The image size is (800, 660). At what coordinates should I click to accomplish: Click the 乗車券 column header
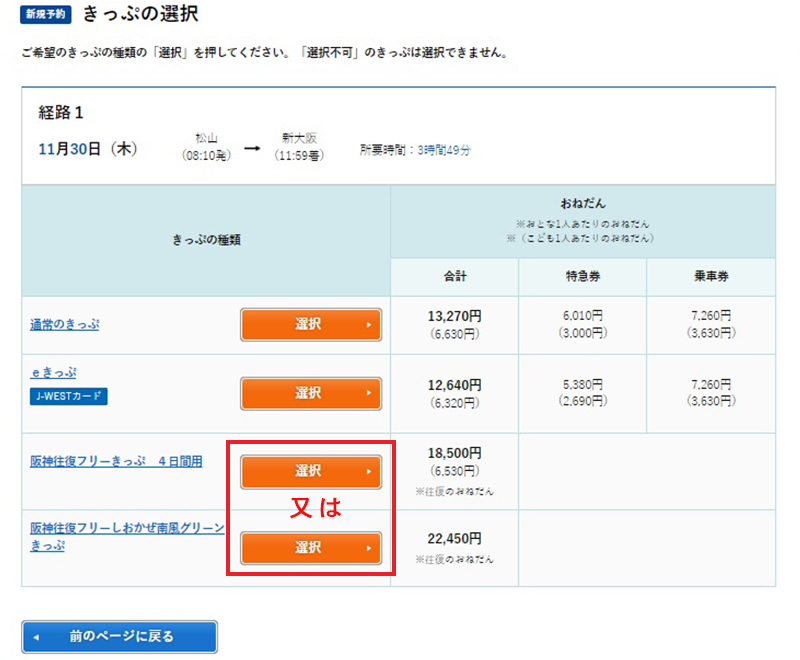click(710, 277)
